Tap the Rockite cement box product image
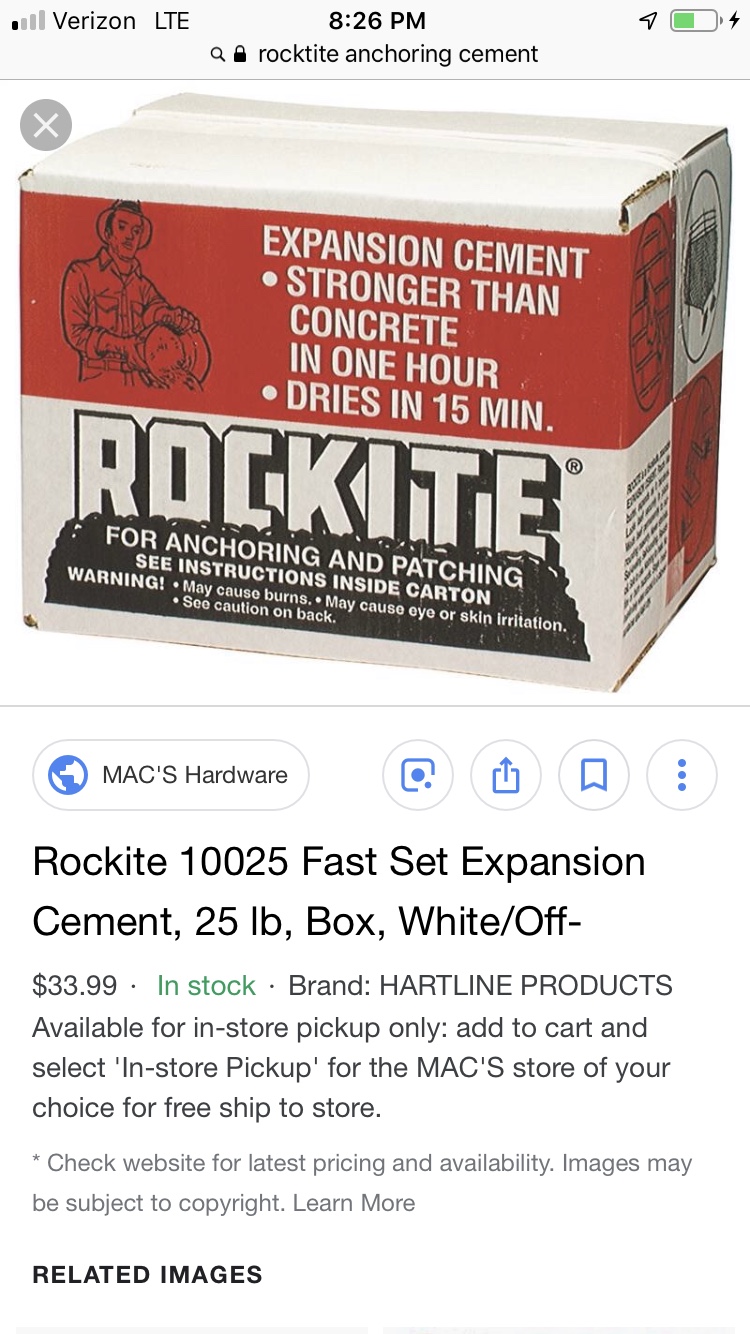This screenshot has height=1334, width=750. [375, 392]
